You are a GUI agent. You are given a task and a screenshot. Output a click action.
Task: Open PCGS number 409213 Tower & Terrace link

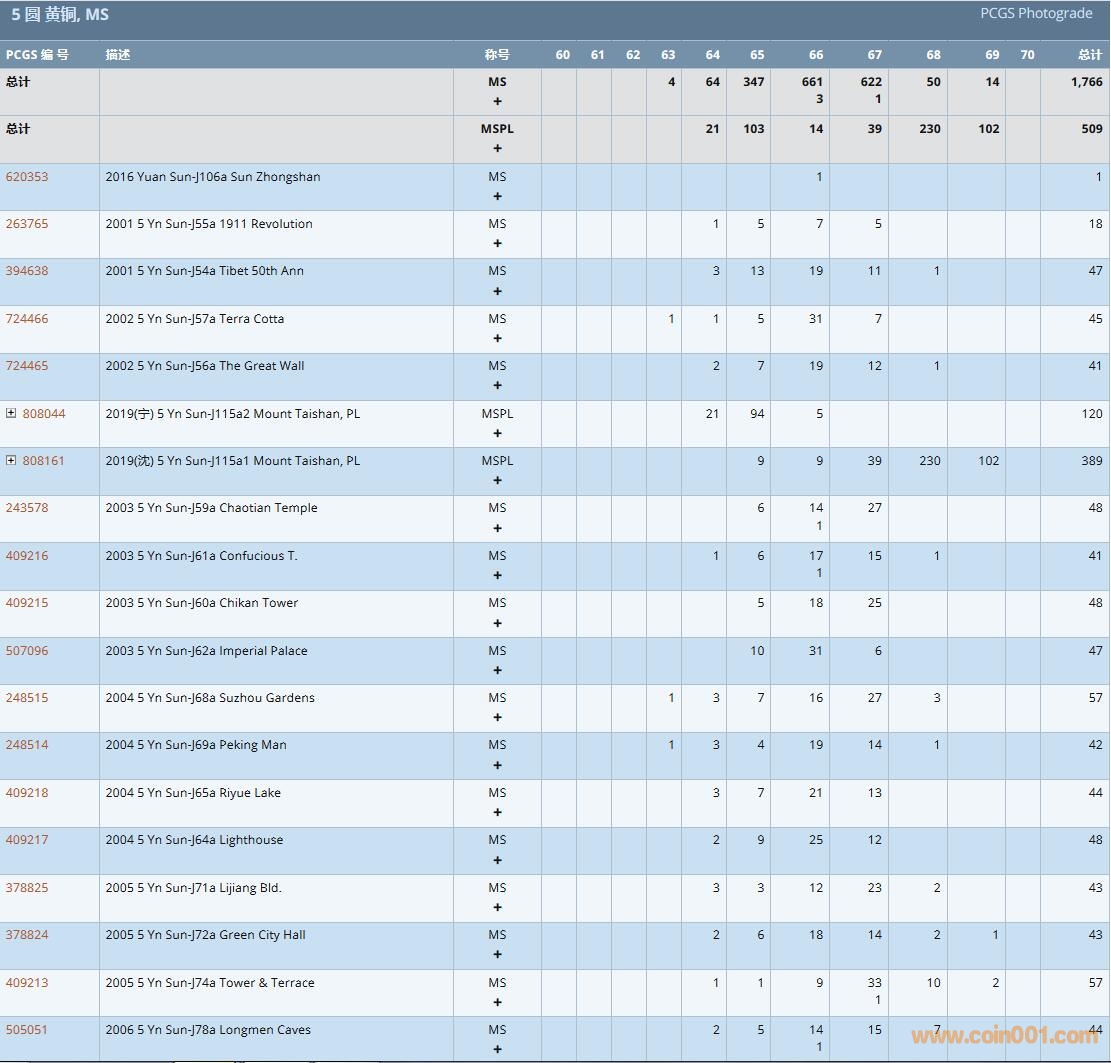coord(27,983)
